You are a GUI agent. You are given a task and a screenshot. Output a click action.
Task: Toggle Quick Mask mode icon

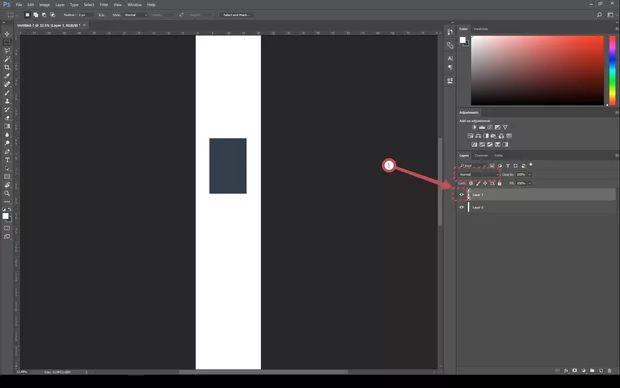7,228
